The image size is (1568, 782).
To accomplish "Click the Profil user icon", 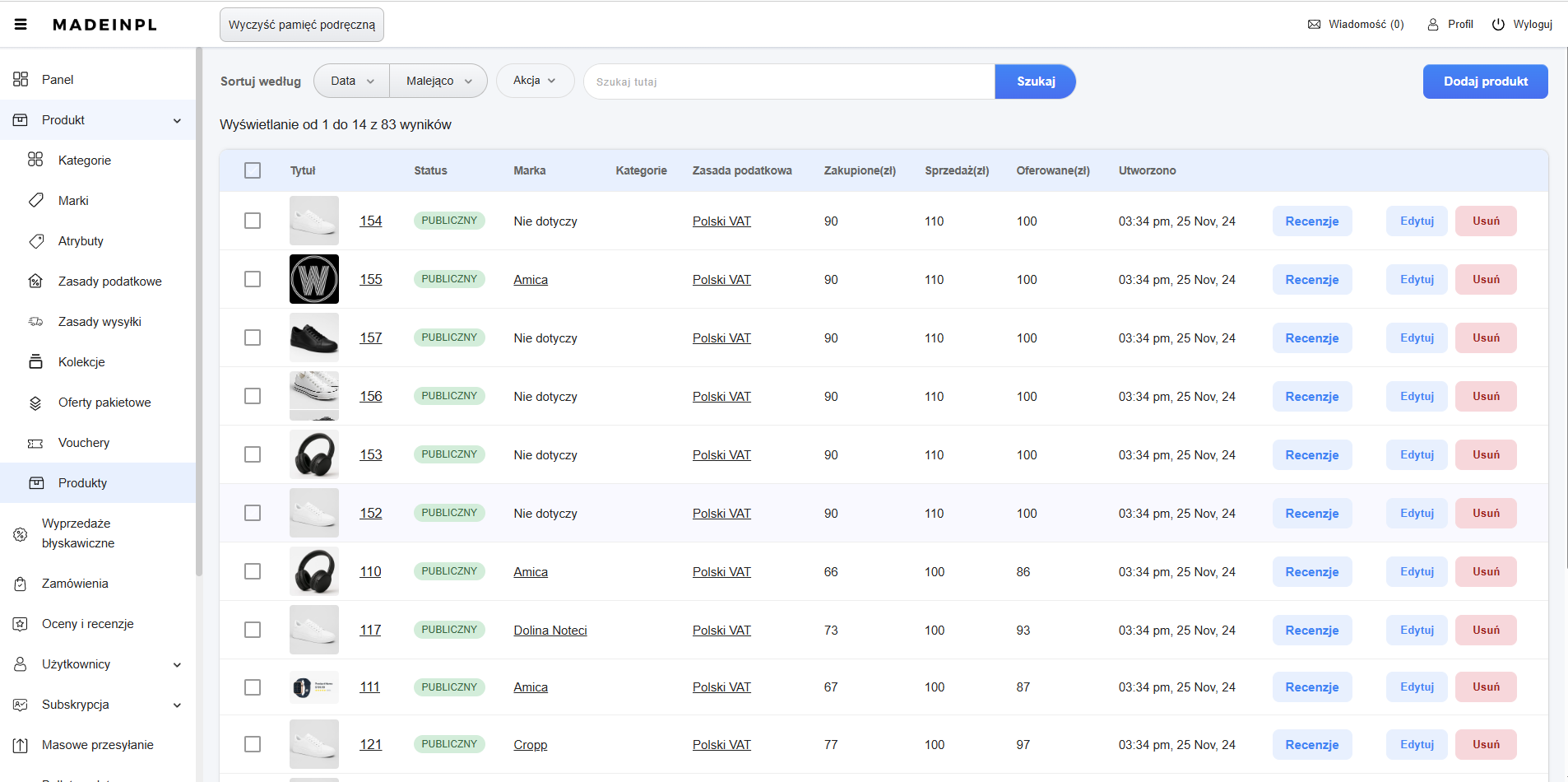I will [1432, 25].
